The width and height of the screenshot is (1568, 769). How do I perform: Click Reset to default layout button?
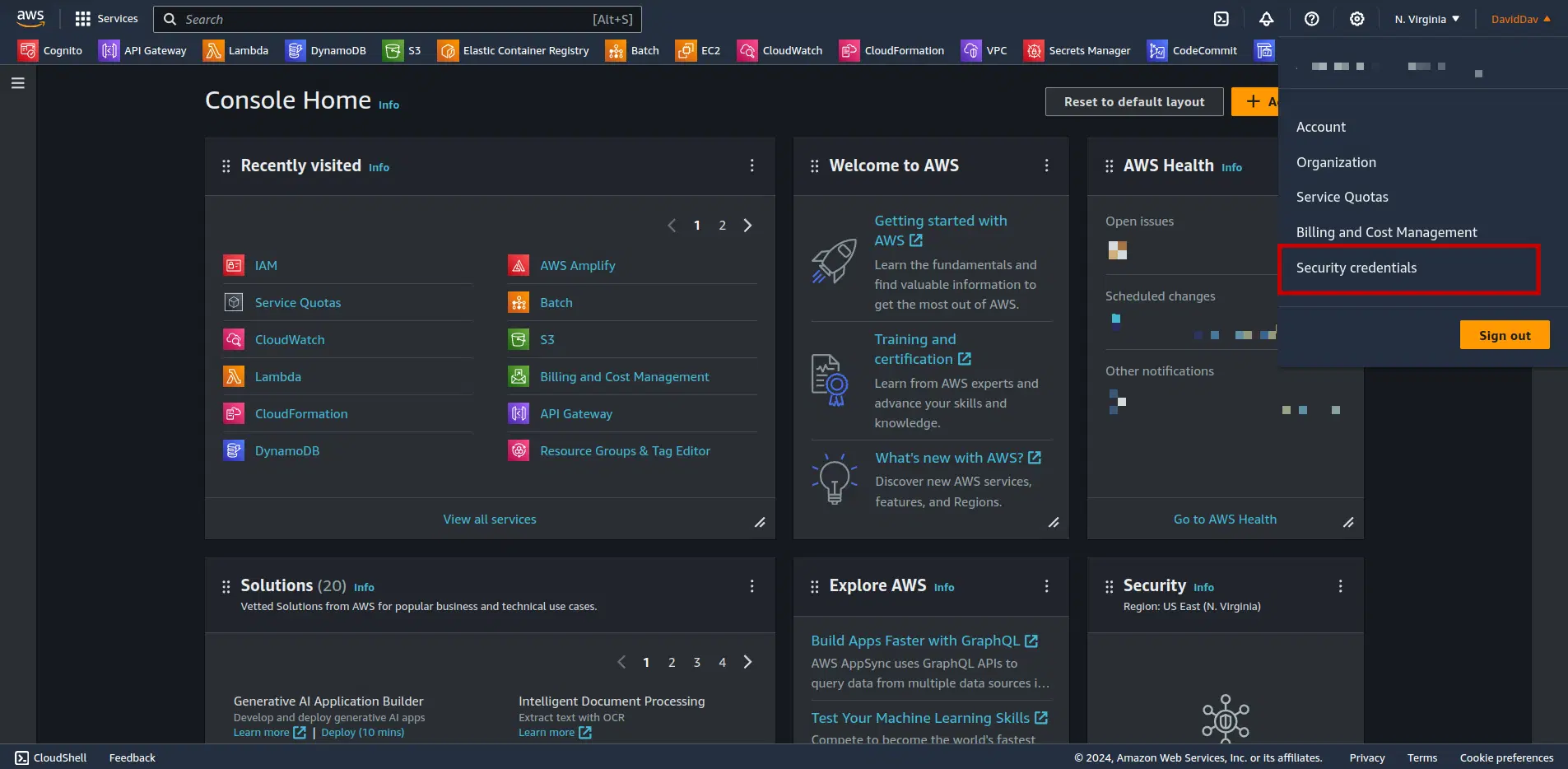tap(1133, 102)
